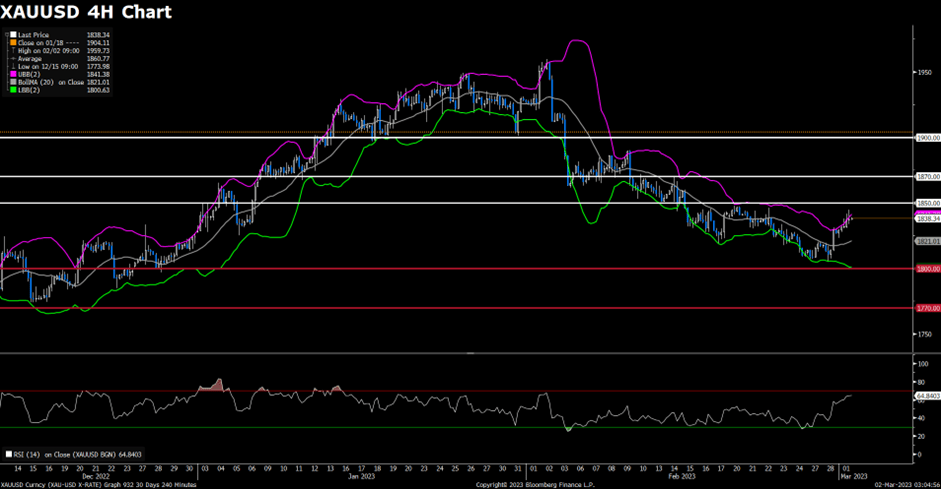This screenshot has height=489, width=941.
Task: Click the 64.8403 RSI value tag
Action: tap(927, 396)
